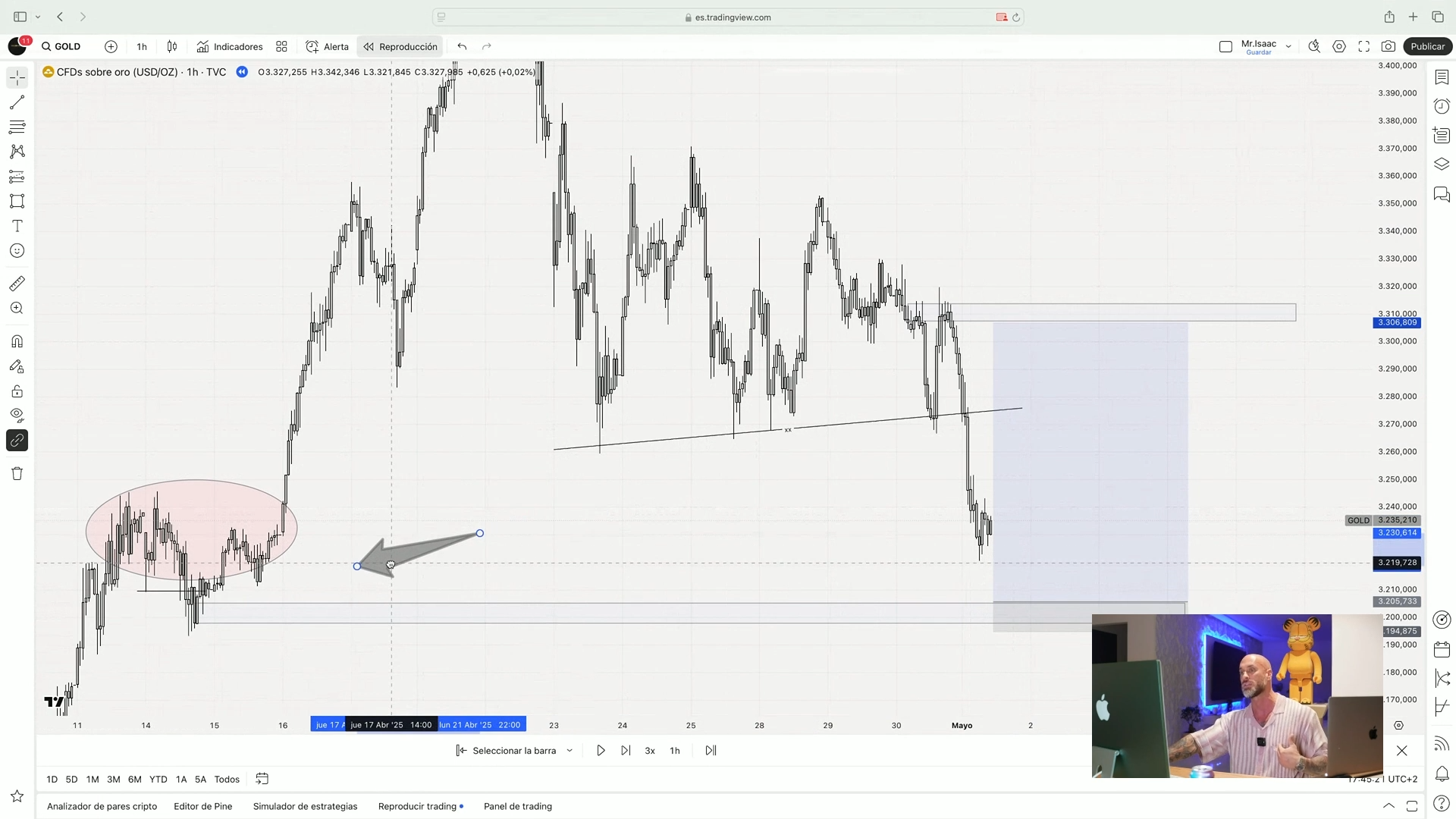Select the ruler measure tool

tap(17, 284)
